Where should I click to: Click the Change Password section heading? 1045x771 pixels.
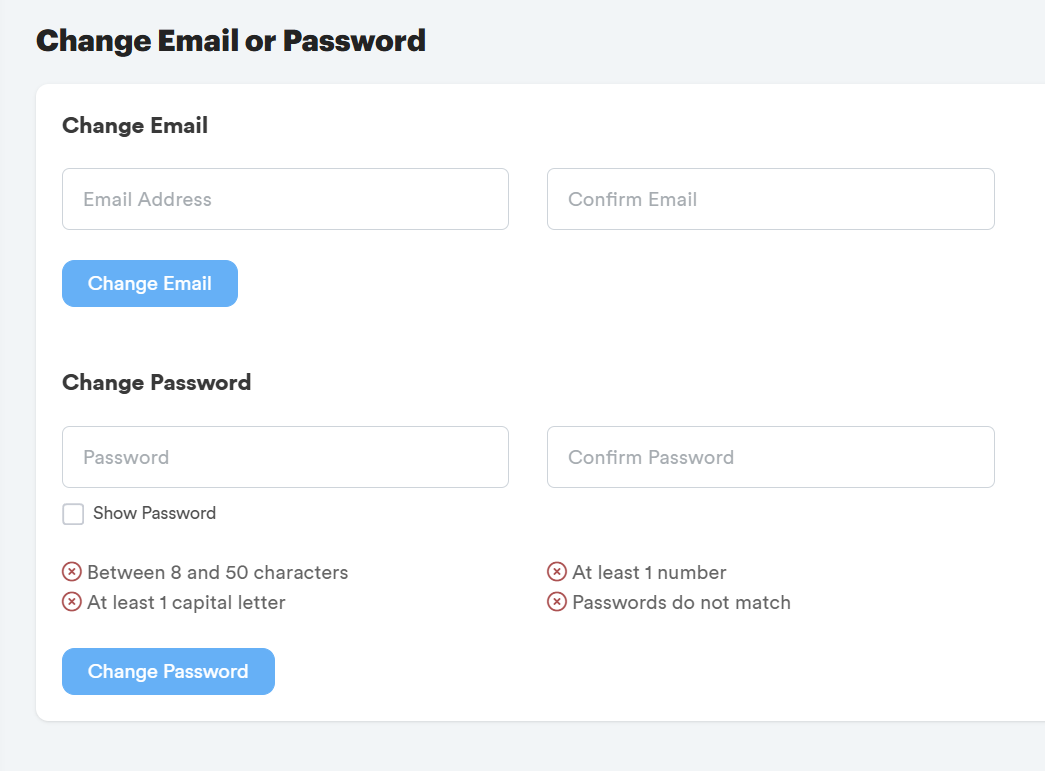pyautogui.click(x=156, y=383)
